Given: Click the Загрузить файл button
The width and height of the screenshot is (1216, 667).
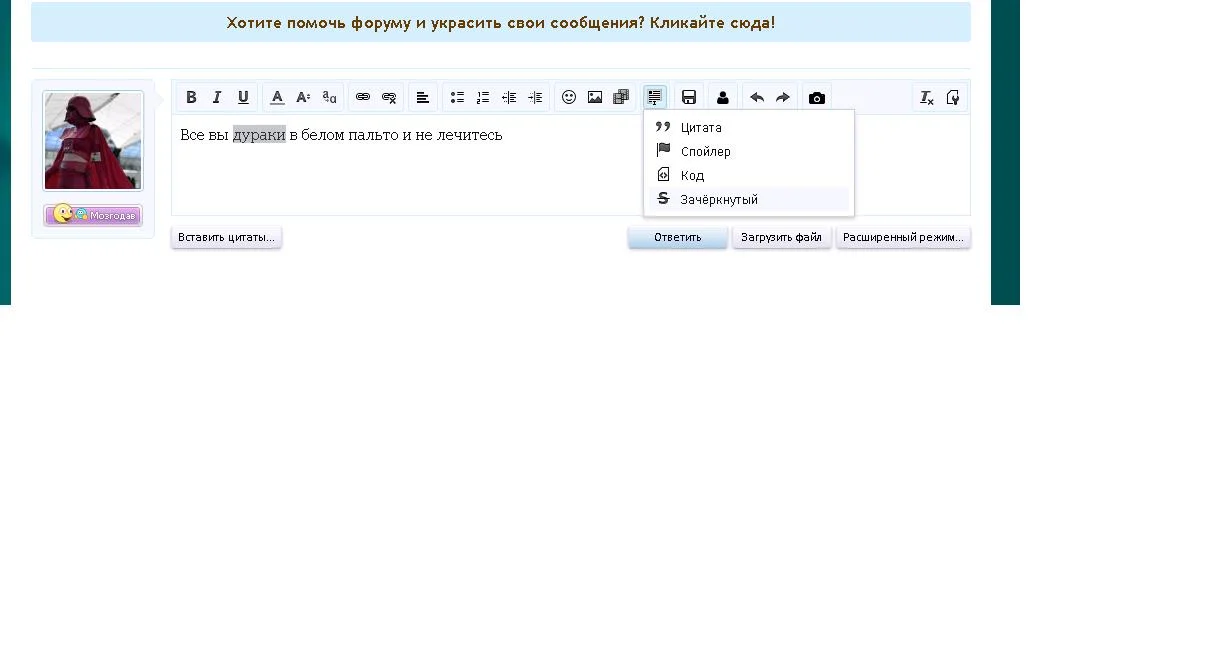Looking at the screenshot, I should pos(781,237).
